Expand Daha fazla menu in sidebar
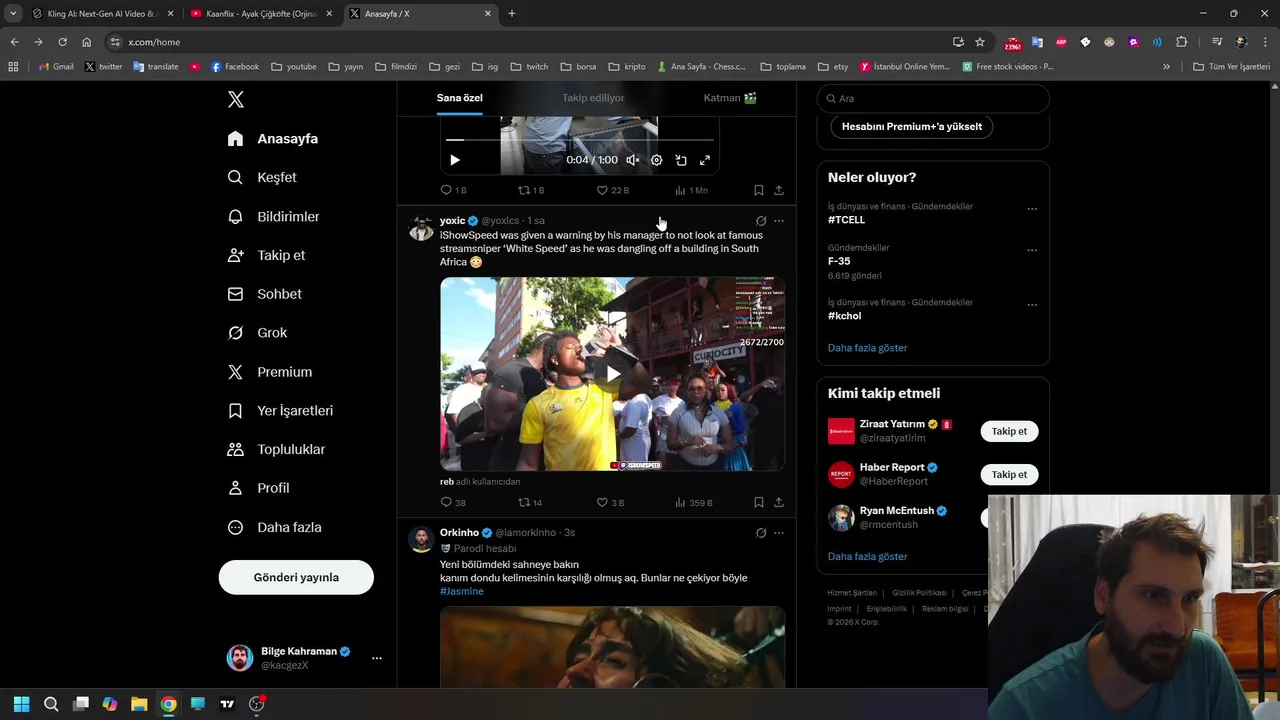Image resolution: width=1280 pixels, height=720 pixels. tap(275, 527)
